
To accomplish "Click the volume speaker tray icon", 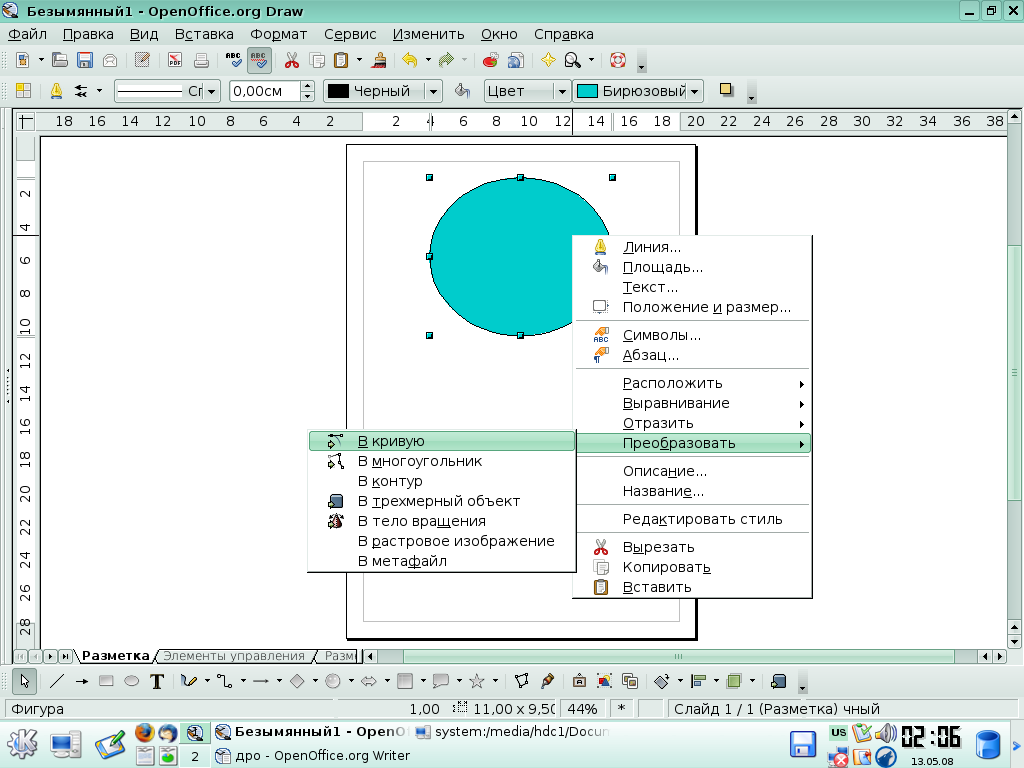I will pos(886,733).
